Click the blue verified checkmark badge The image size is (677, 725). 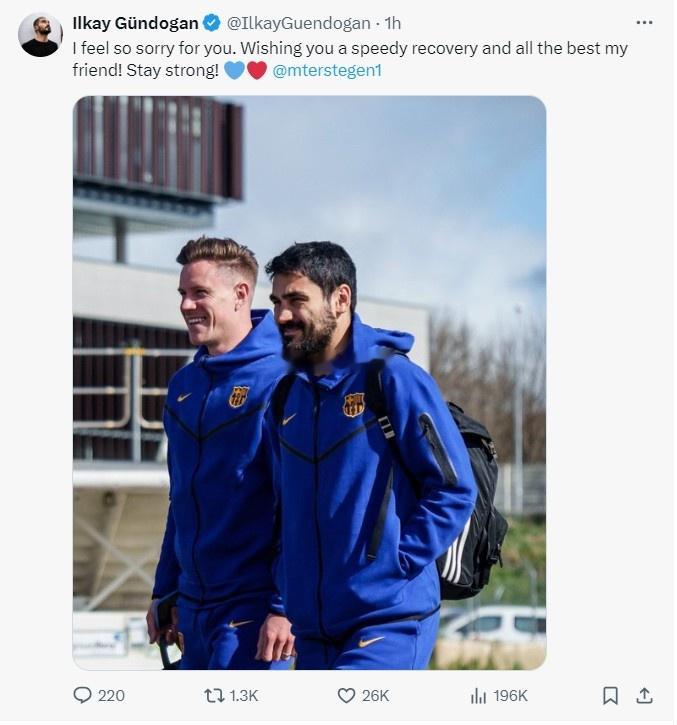[x=212, y=23]
